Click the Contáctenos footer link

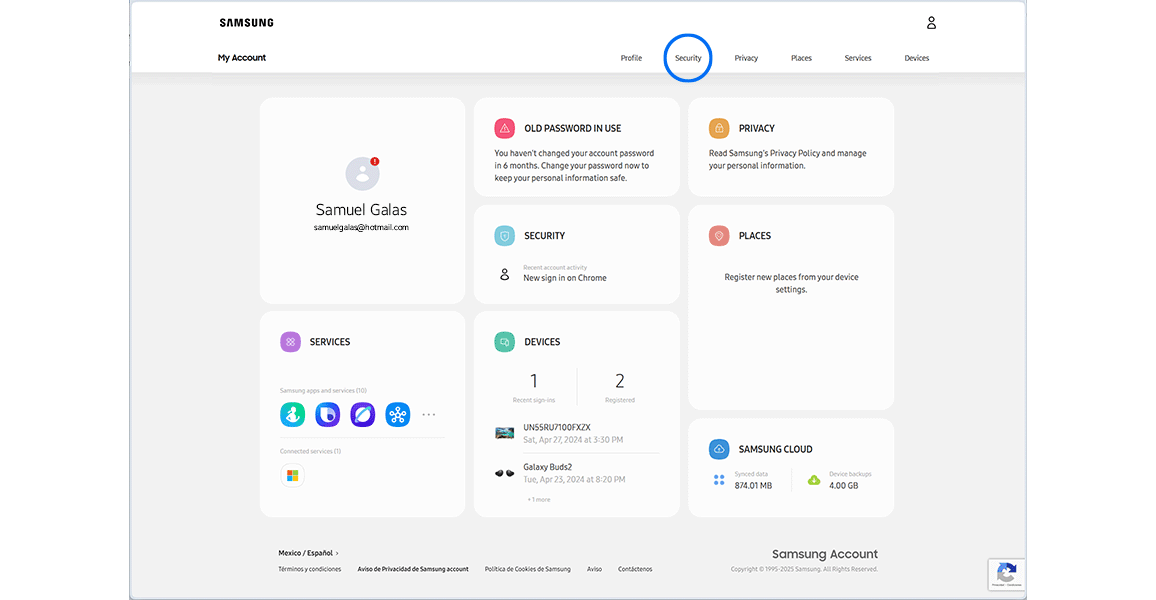[x=634, y=568]
